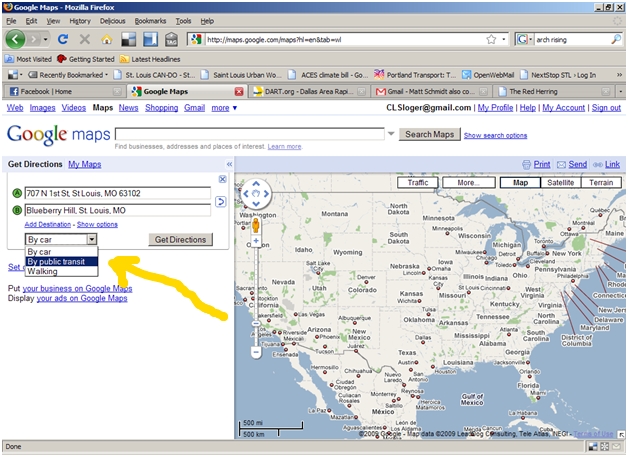The height and width of the screenshot is (457, 628).
Task: Open the My Maps link
Action: 84,164
